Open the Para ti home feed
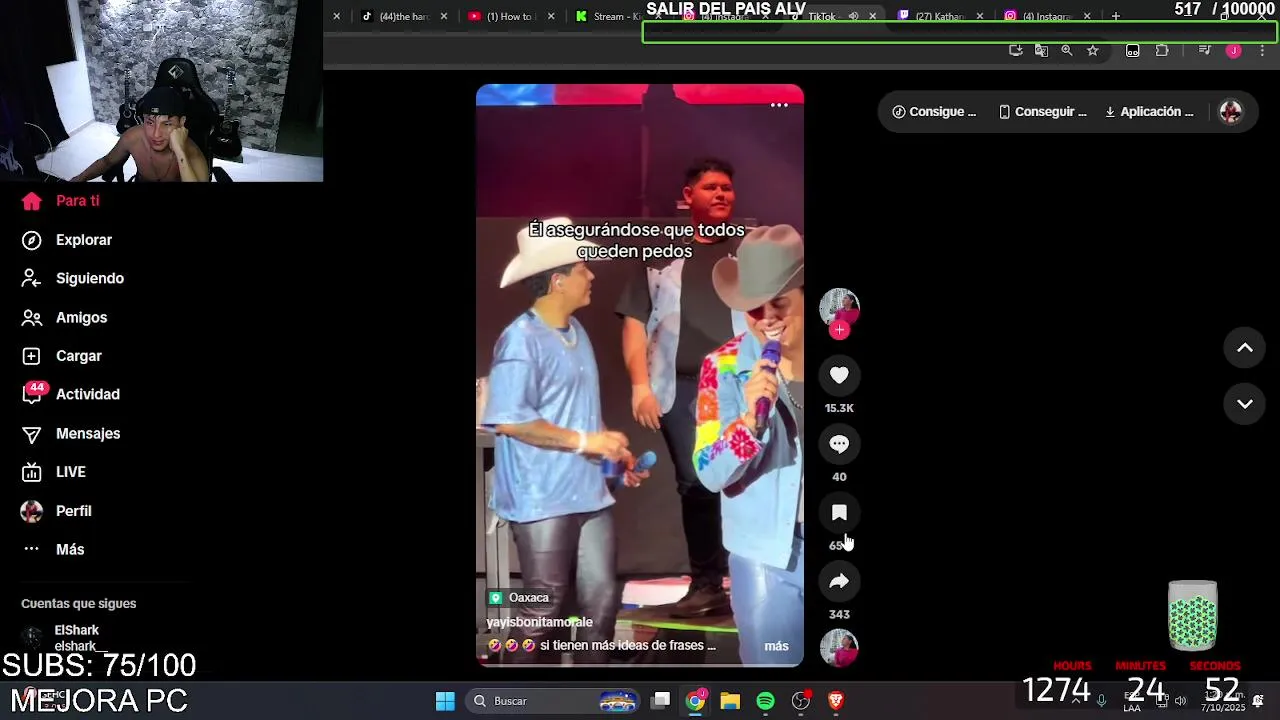 (60, 201)
